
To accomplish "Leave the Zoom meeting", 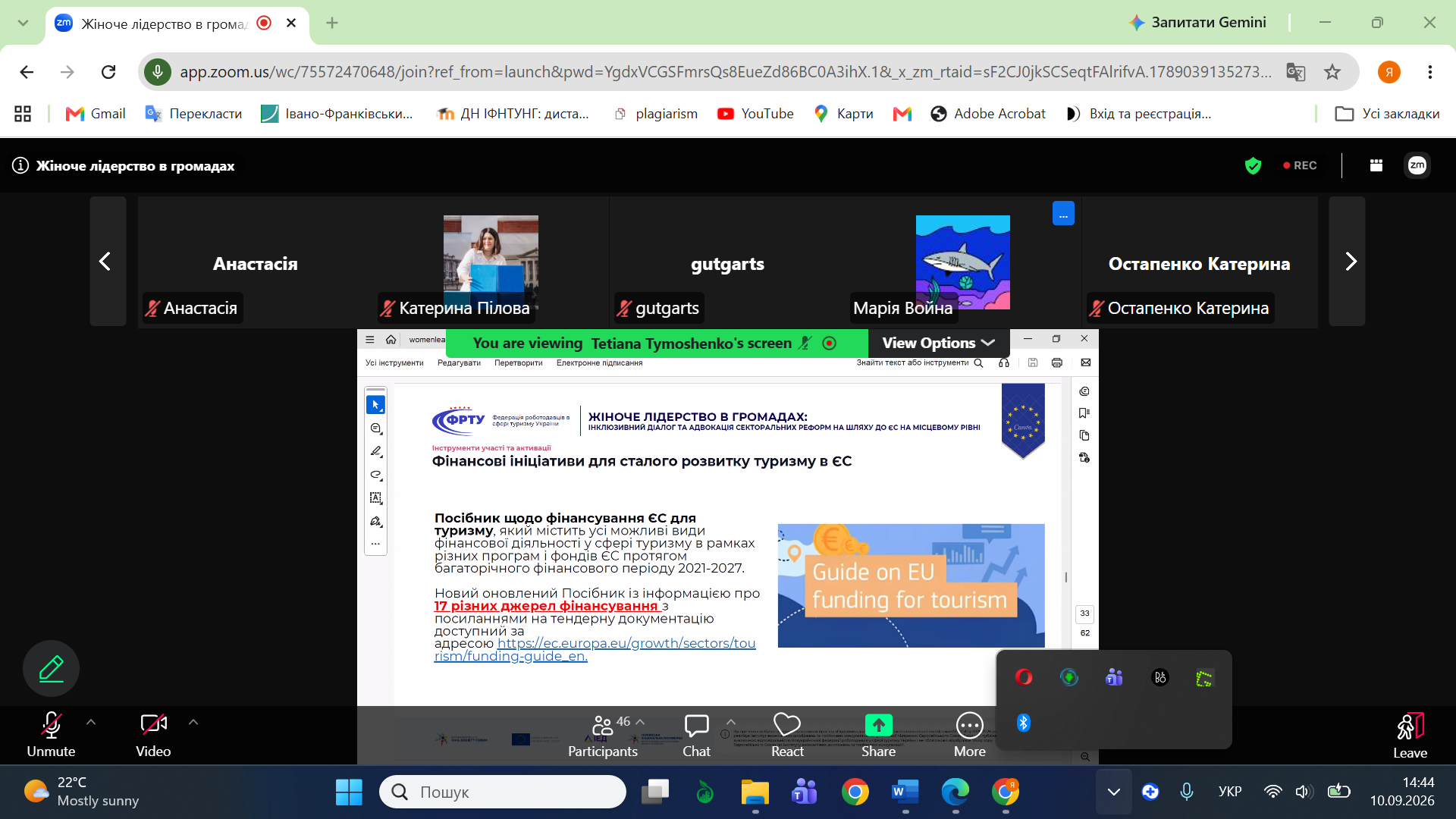I will (1410, 735).
